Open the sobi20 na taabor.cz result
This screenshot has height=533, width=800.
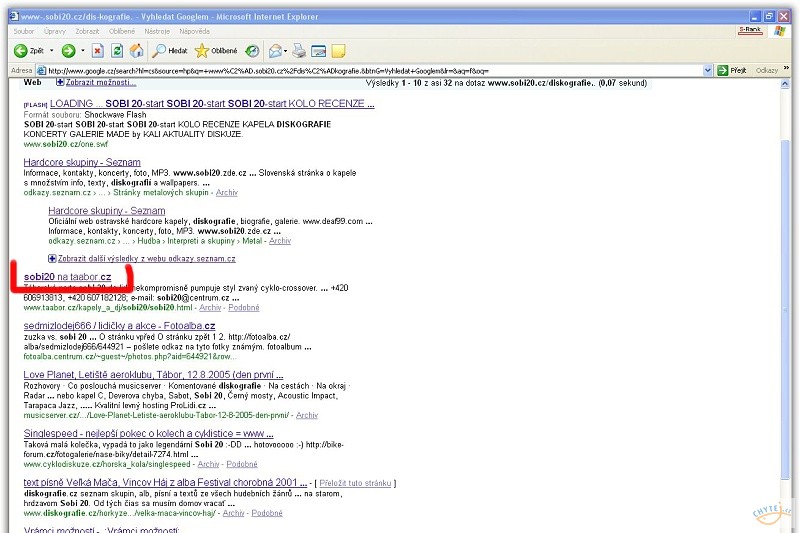(x=67, y=276)
